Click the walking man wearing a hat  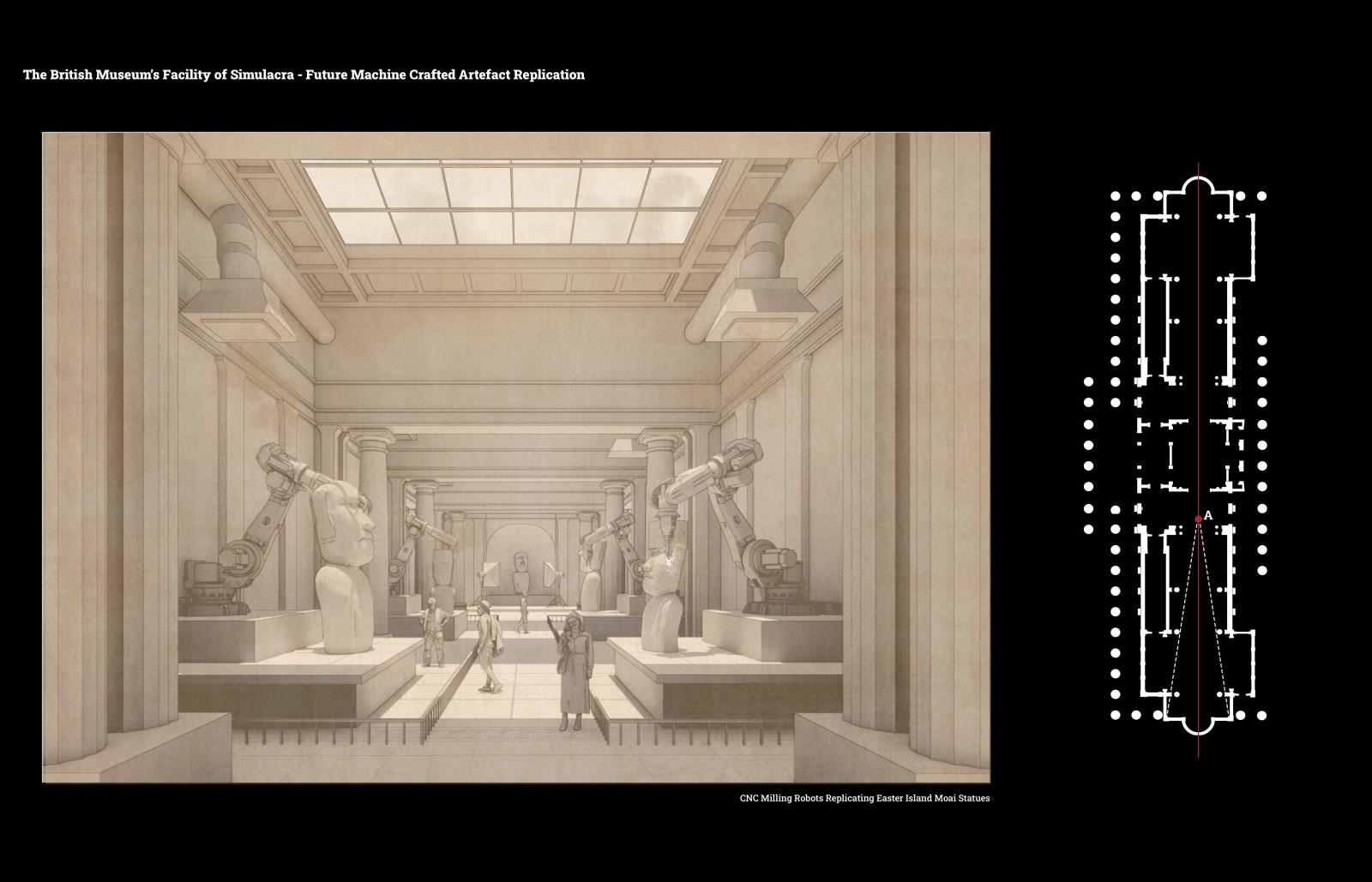click(489, 645)
